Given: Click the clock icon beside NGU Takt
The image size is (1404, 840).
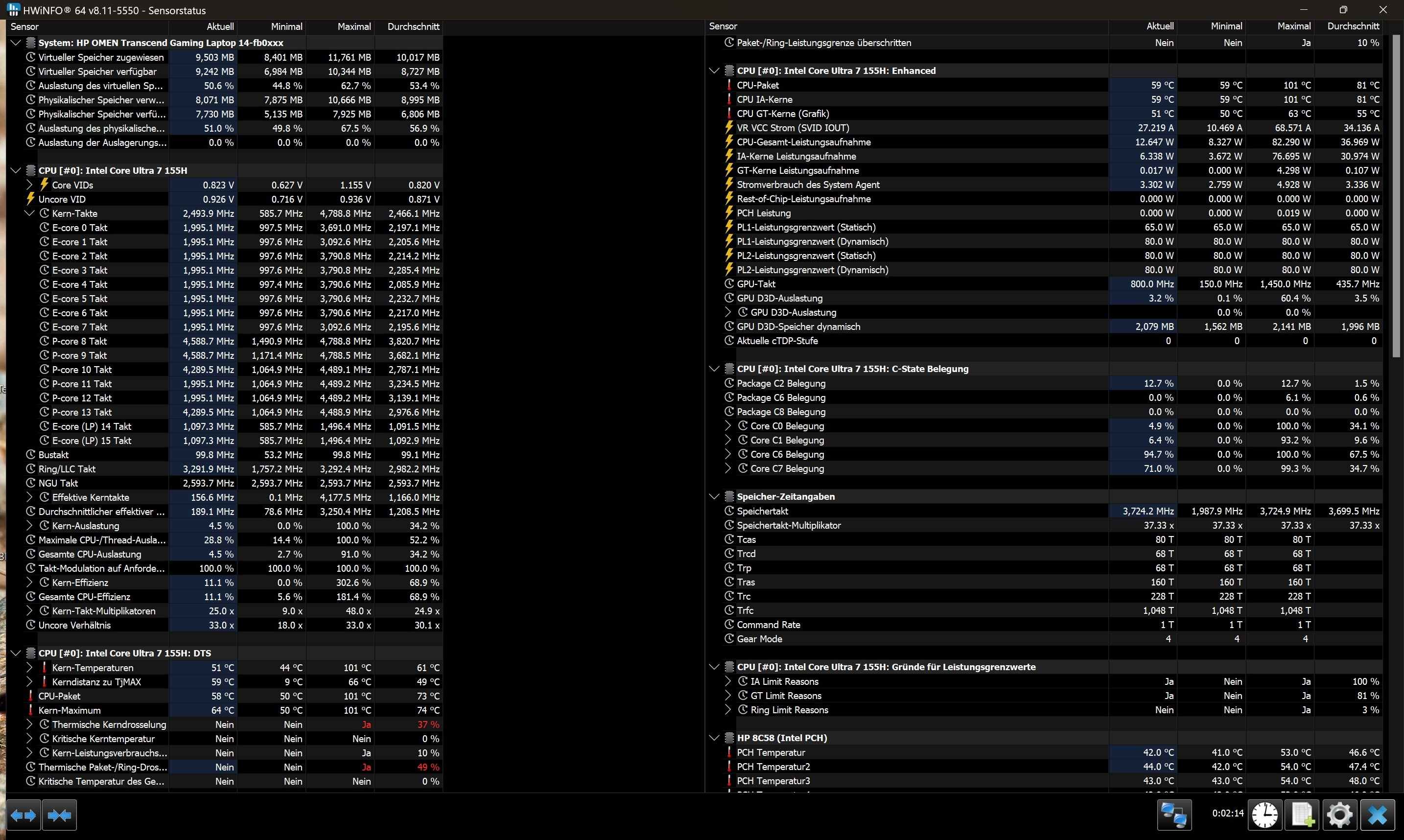Looking at the screenshot, I should tap(30, 483).
